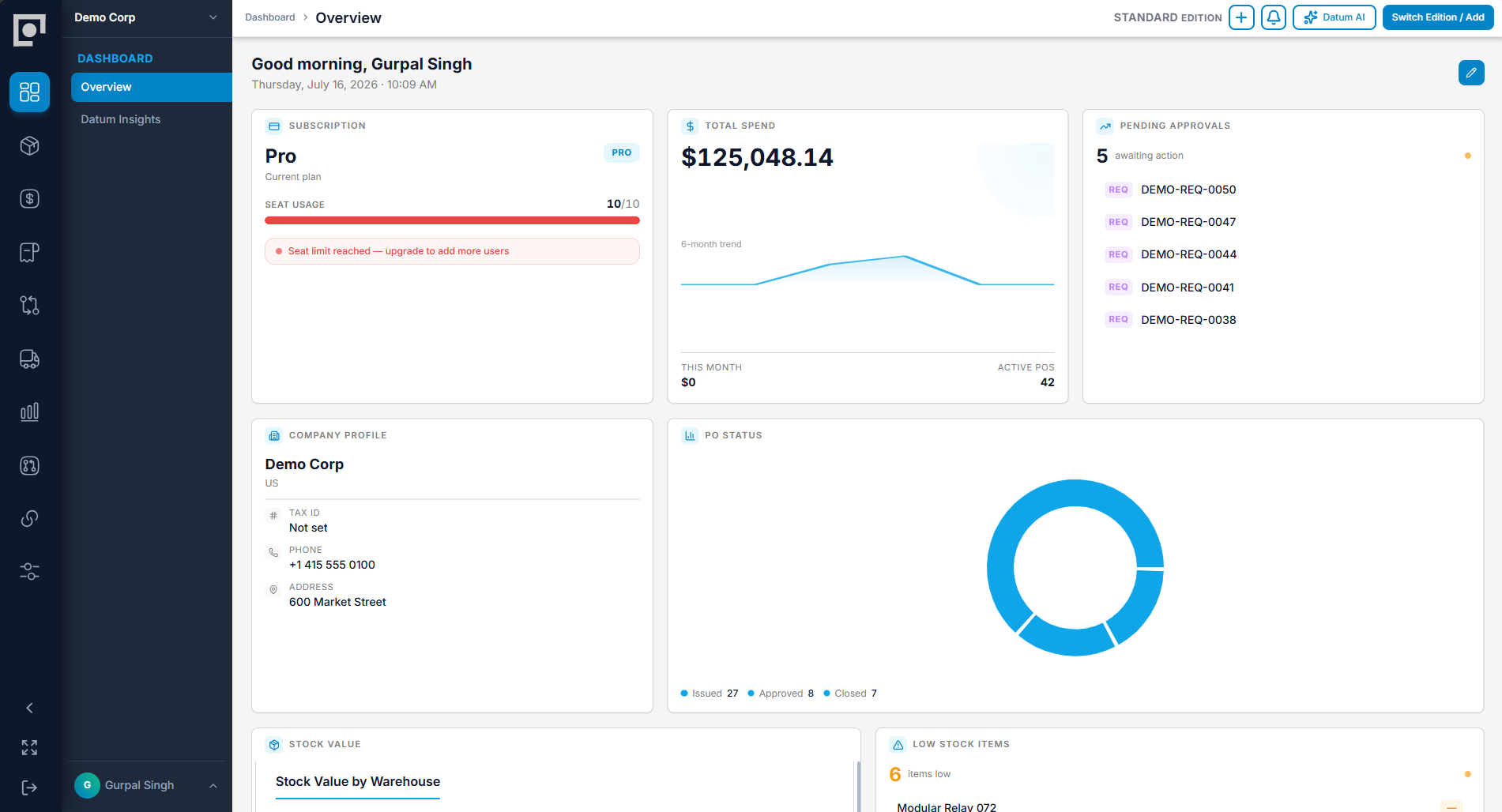Click the Company Profile building icon
Image resolution: width=1502 pixels, height=812 pixels.
[x=274, y=436]
